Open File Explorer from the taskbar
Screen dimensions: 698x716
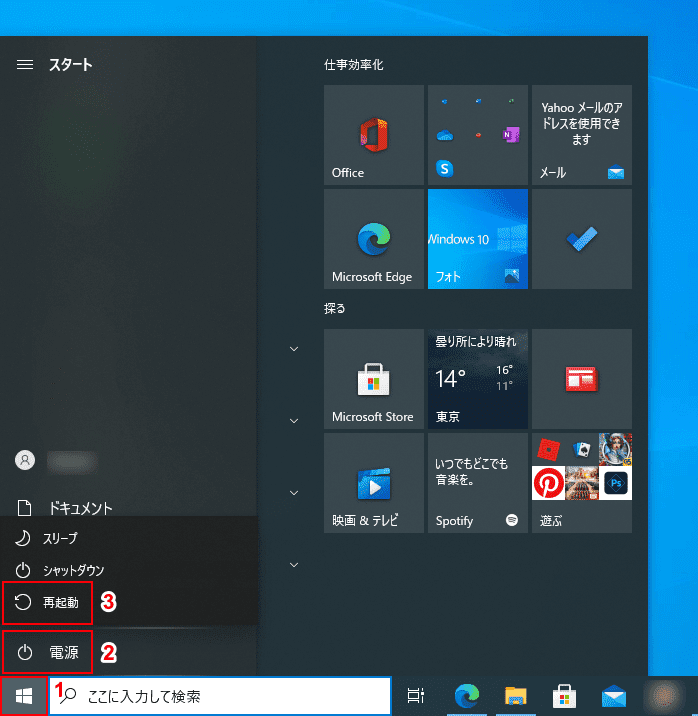pos(516,696)
